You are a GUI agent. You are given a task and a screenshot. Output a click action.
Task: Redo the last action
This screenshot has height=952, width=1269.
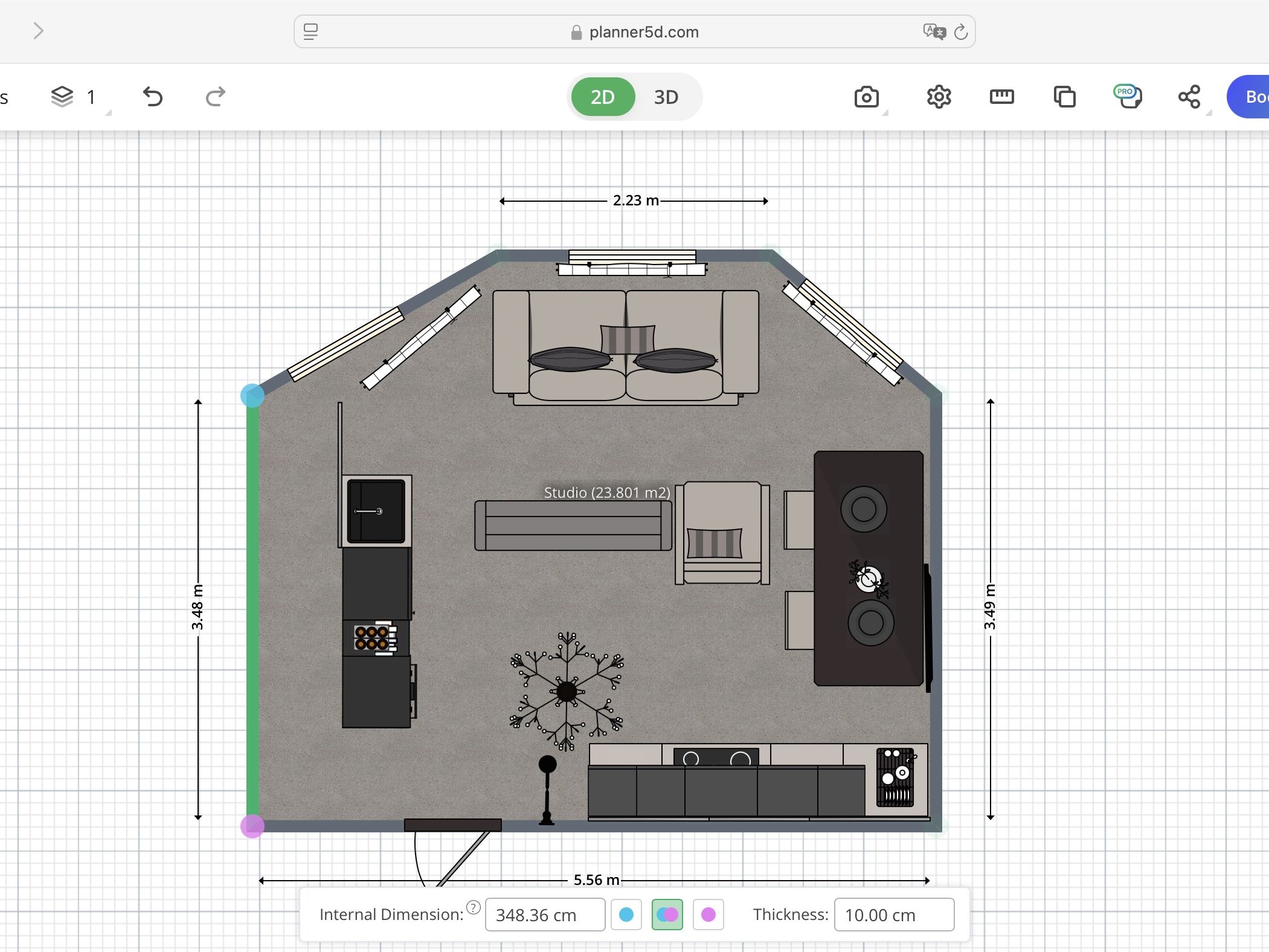pyautogui.click(x=214, y=97)
